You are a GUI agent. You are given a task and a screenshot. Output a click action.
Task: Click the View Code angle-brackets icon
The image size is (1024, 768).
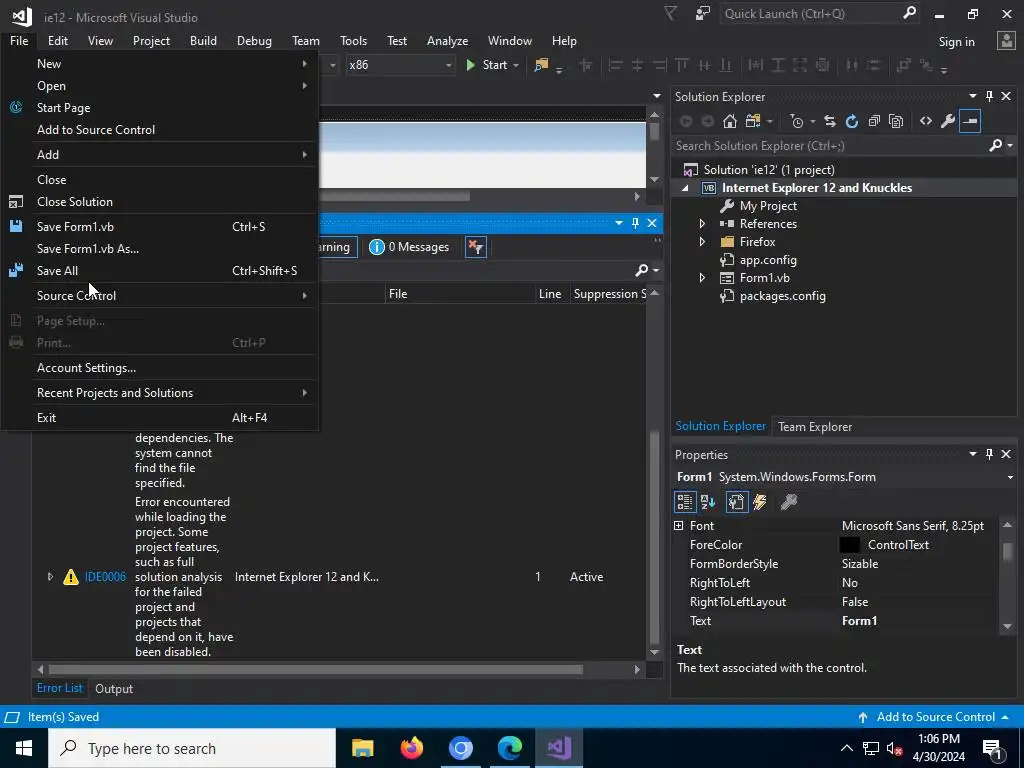[x=925, y=121]
